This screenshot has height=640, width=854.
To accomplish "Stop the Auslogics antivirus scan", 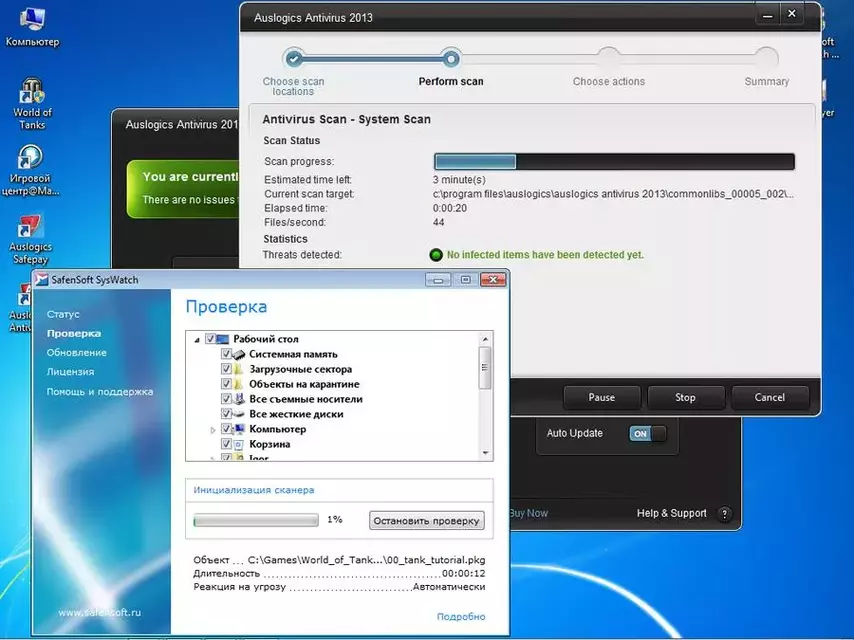I will (685, 398).
